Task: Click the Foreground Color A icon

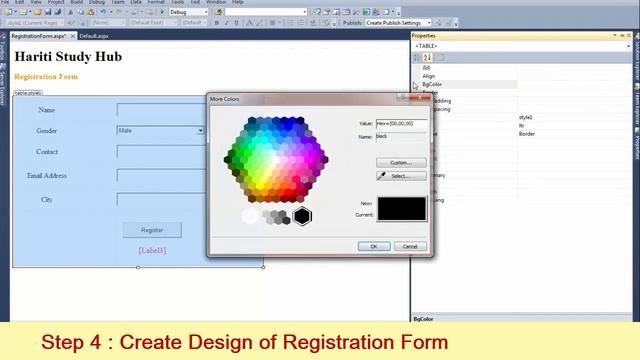Action: coord(249,23)
